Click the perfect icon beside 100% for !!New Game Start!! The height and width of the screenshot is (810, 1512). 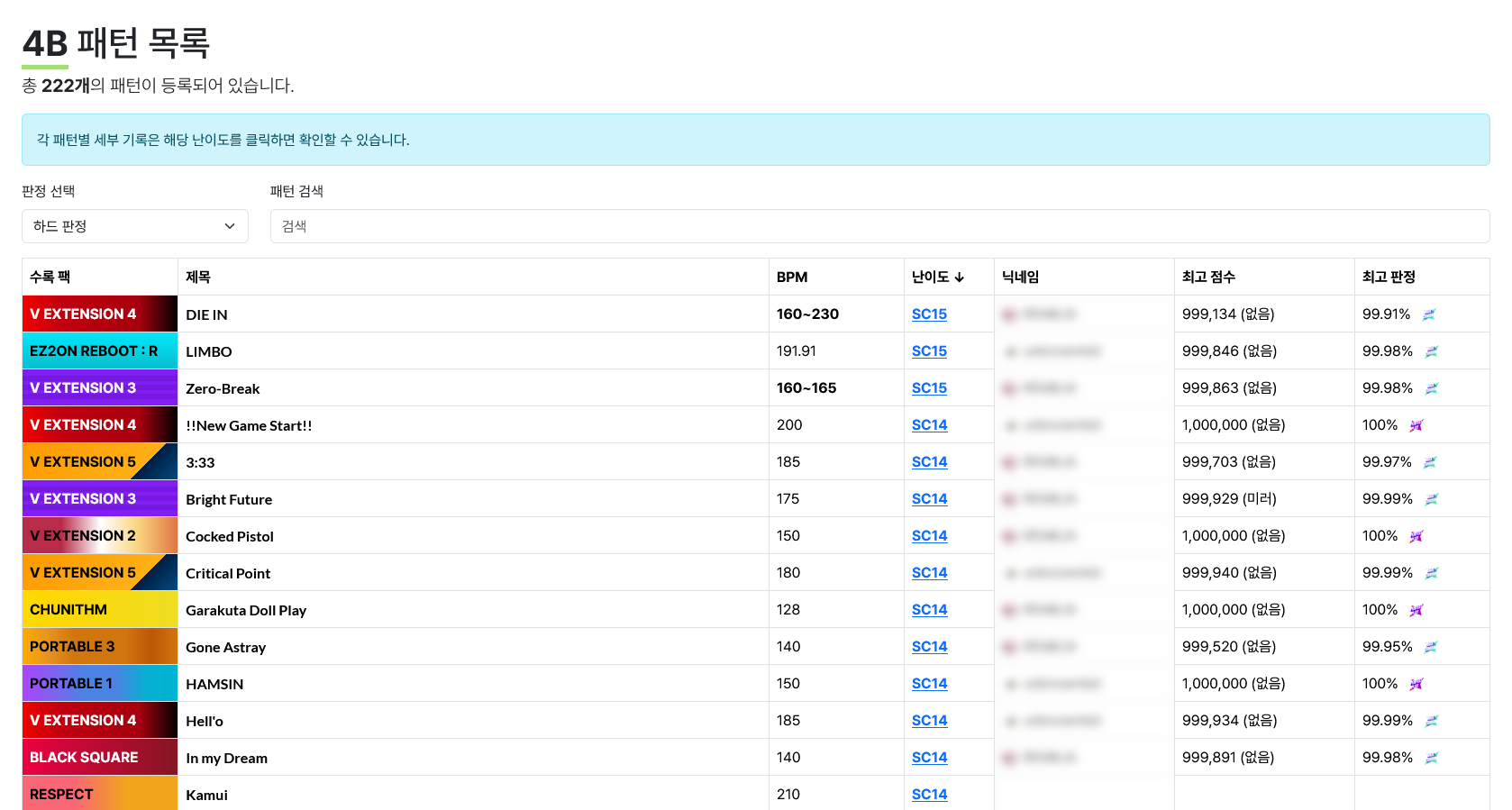1416,425
